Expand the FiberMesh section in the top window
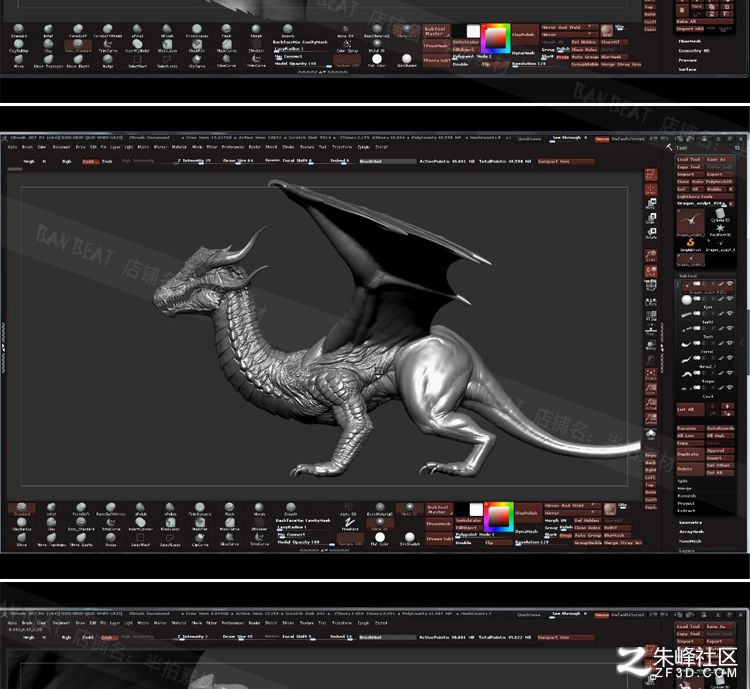The height and width of the screenshot is (689, 750). (x=689, y=41)
